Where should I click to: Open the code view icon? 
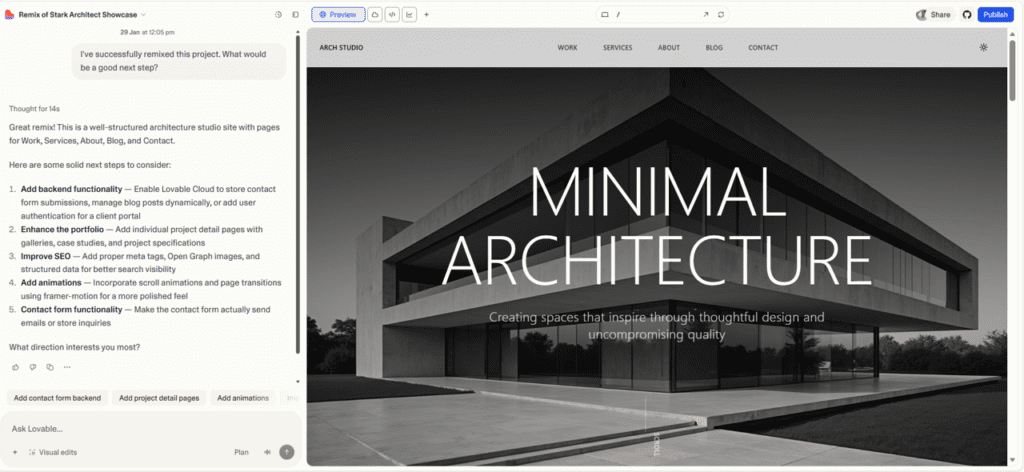click(392, 14)
